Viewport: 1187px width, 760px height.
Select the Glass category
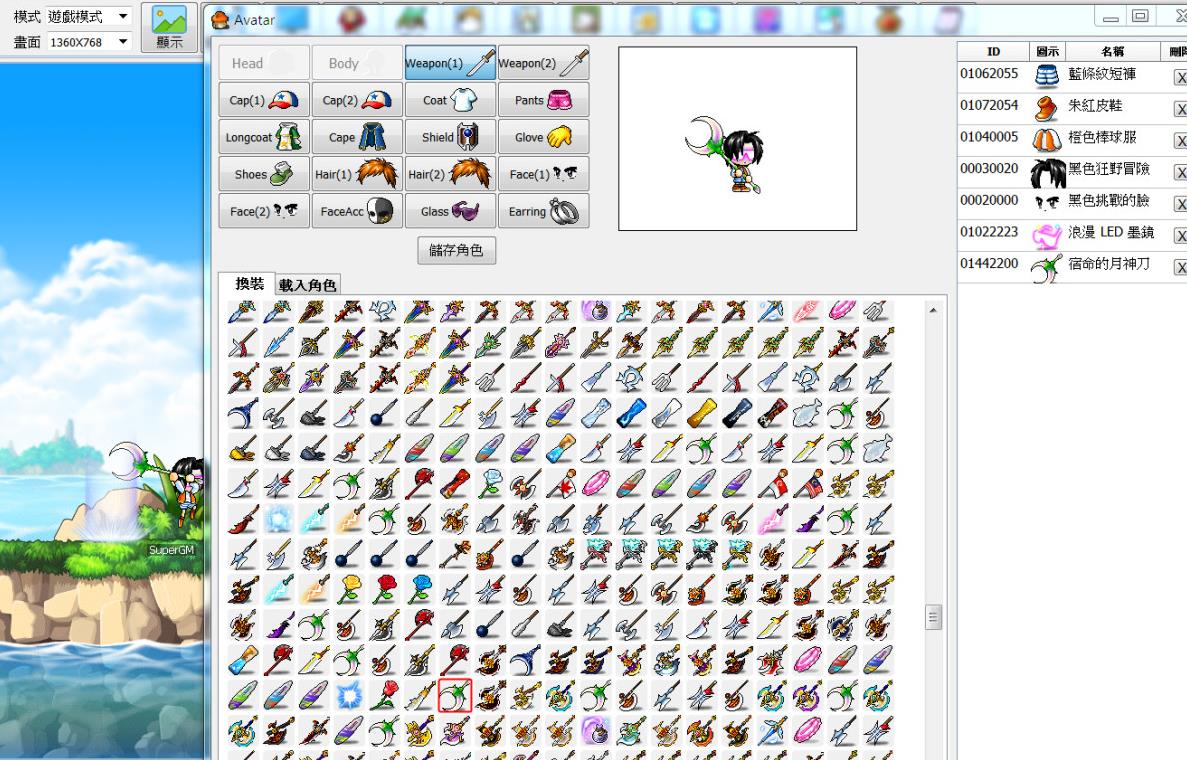tap(450, 211)
